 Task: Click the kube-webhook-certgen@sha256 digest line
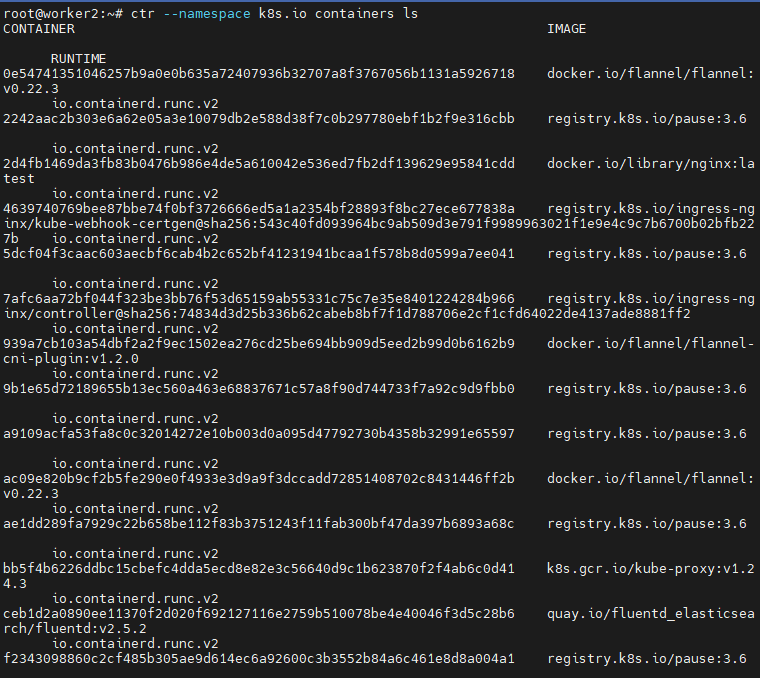point(379,224)
